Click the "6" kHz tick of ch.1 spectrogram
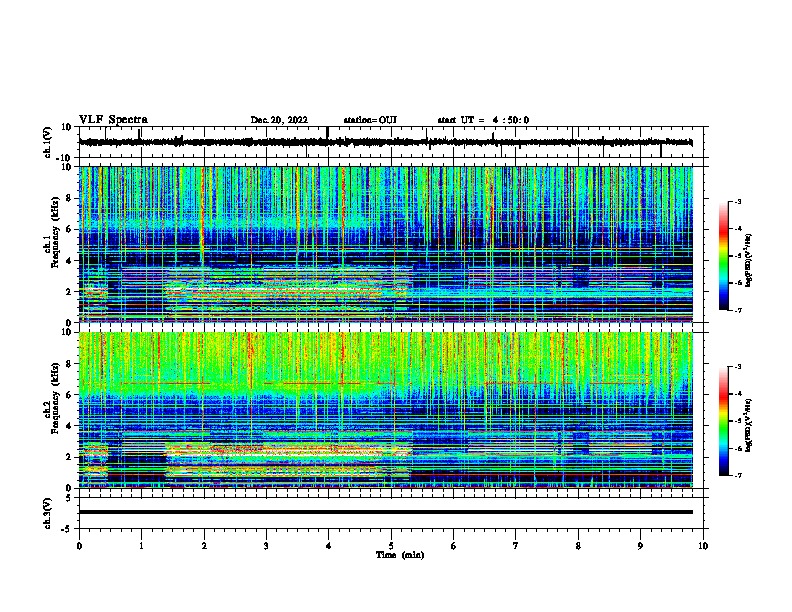This screenshot has width=792, height=612. 69,229
